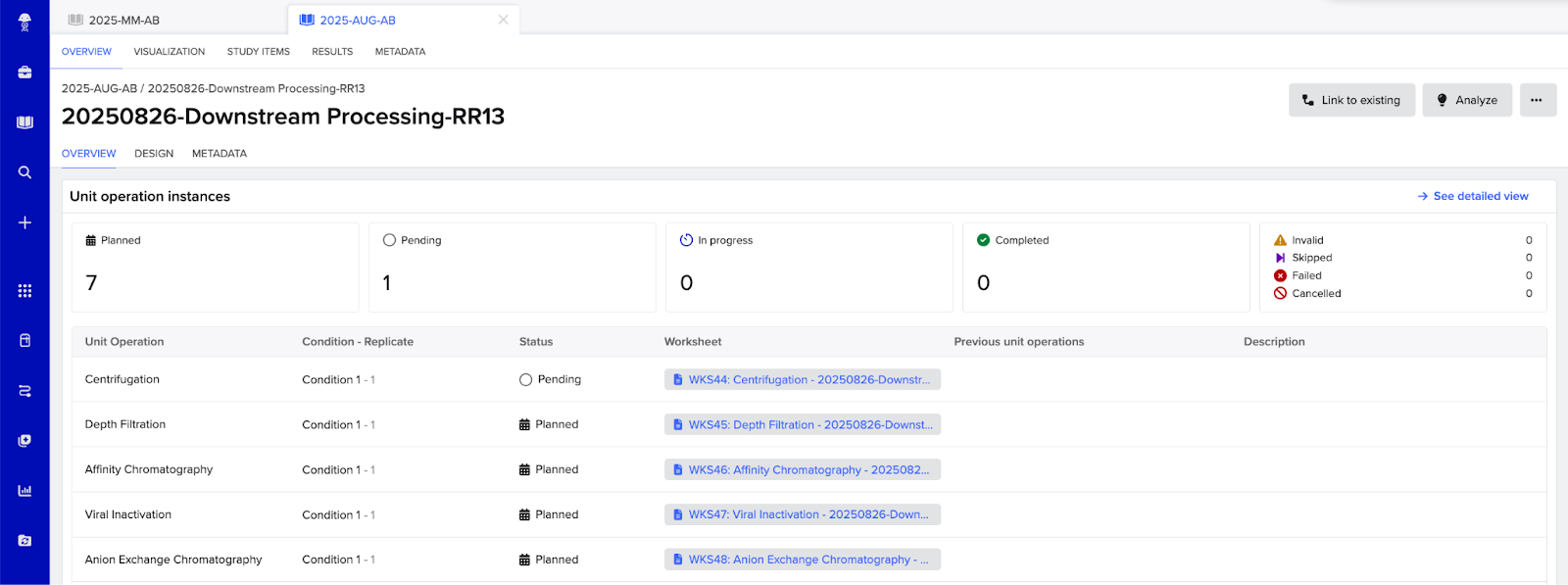Screen dimensions: 1568x585
Task: Select the Design sub-tab
Action: pyautogui.click(x=154, y=154)
